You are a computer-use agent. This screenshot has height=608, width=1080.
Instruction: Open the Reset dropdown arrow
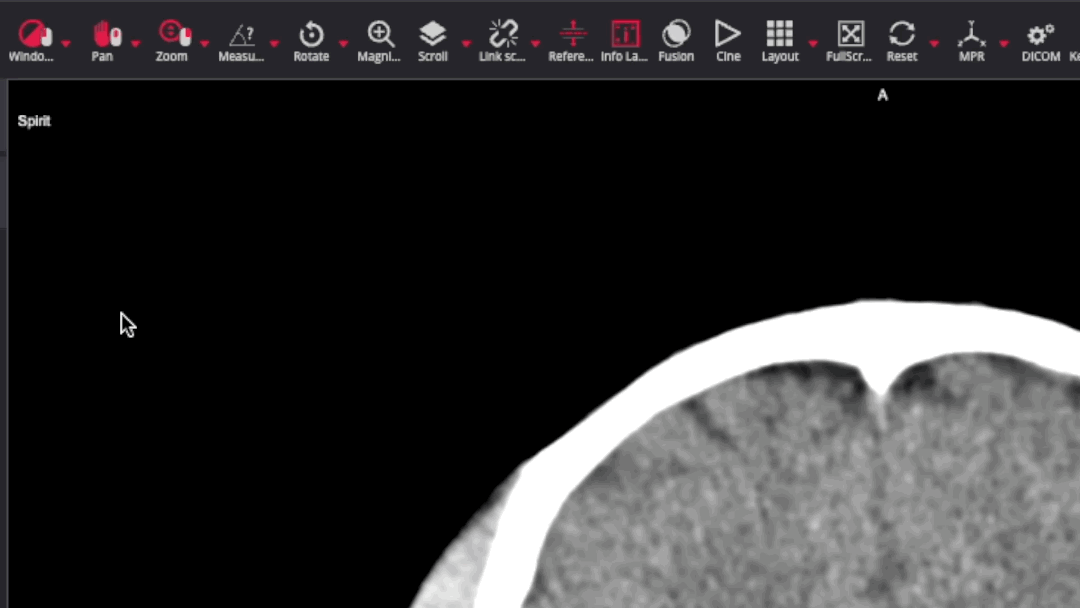tap(934, 44)
